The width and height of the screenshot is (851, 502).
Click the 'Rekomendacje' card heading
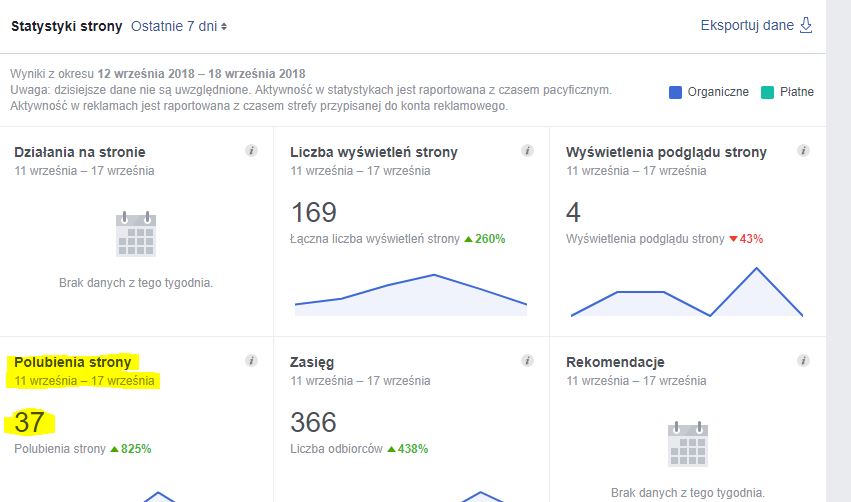[x=615, y=362]
